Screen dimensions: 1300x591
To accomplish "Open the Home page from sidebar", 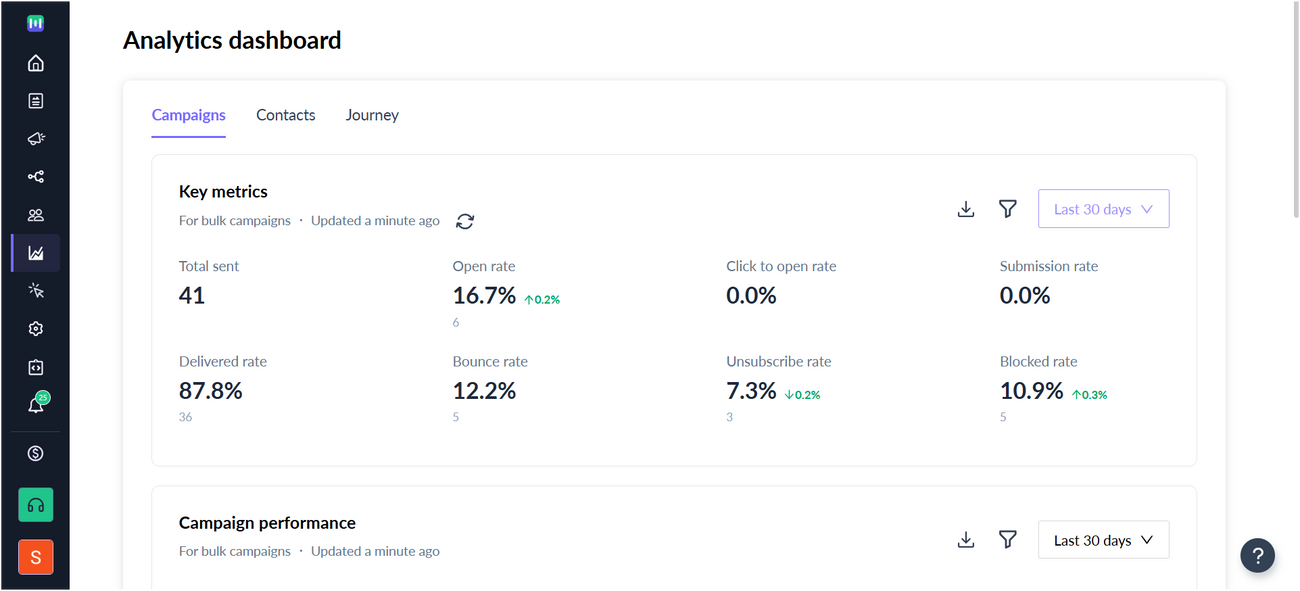I will (x=36, y=64).
